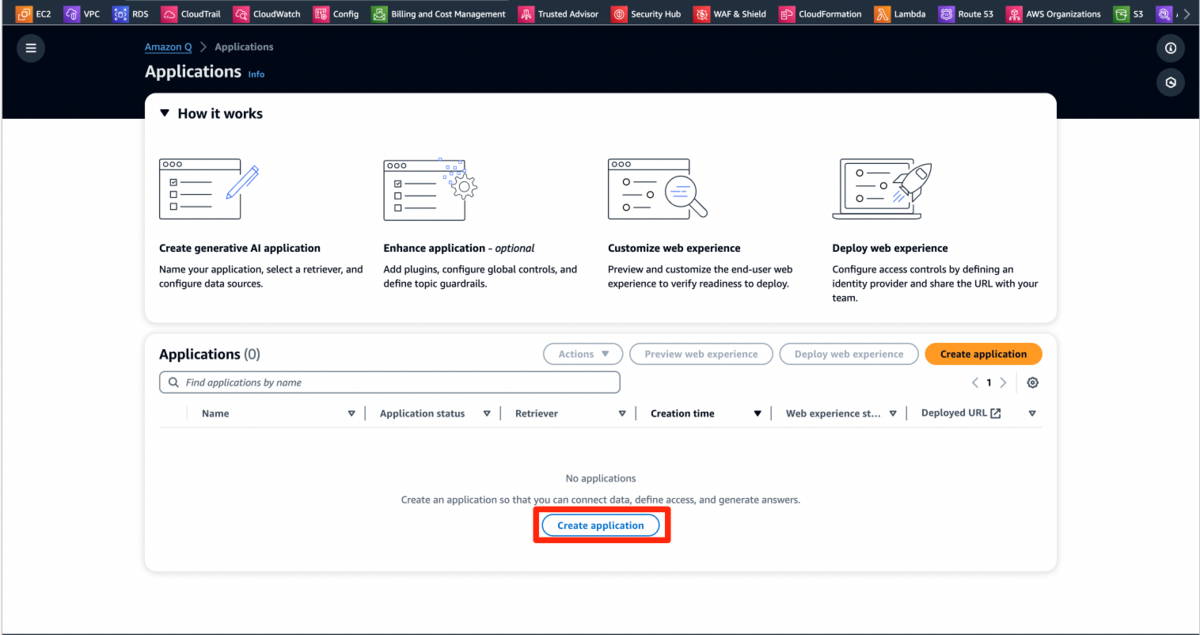This screenshot has height=635, width=1200.
Task: Click the external link icon beside Deployed URL
Action: click(995, 413)
